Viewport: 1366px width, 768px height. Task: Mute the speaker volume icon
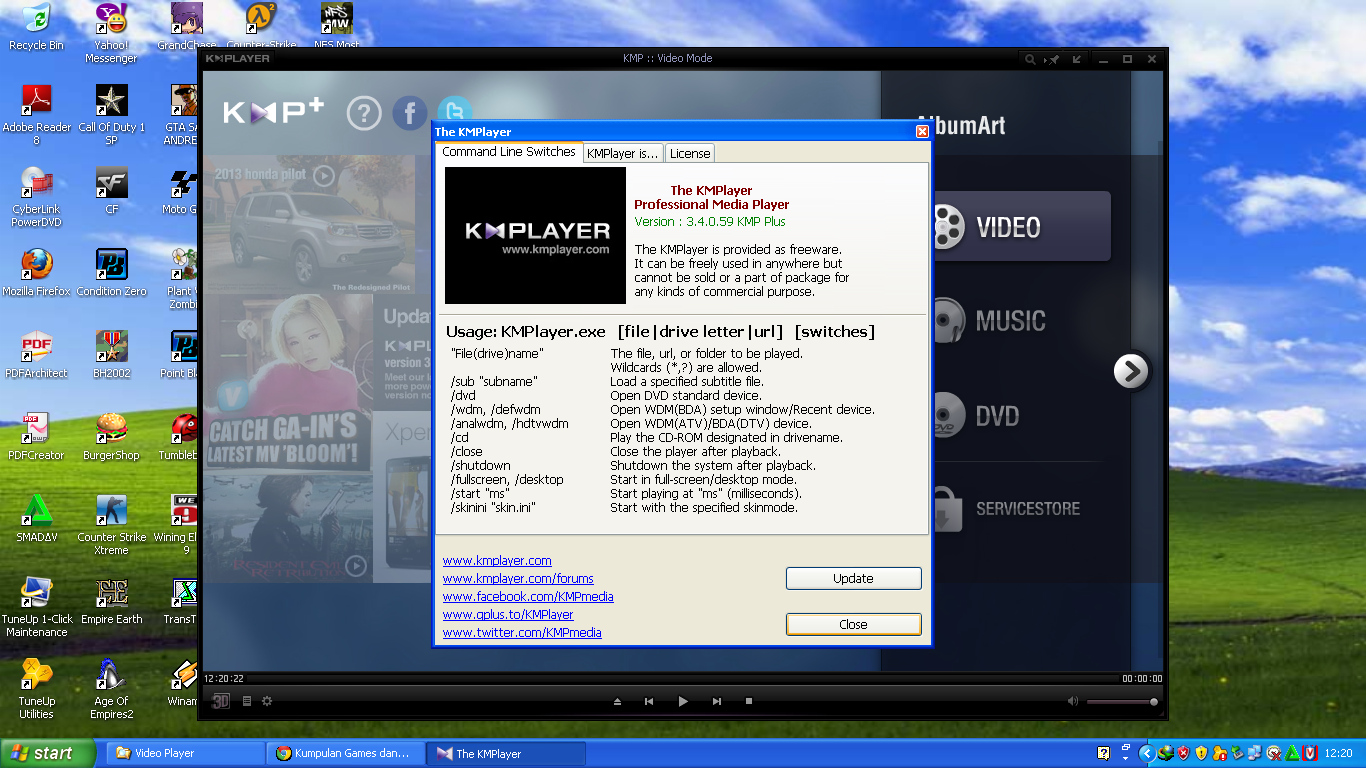click(1073, 702)
